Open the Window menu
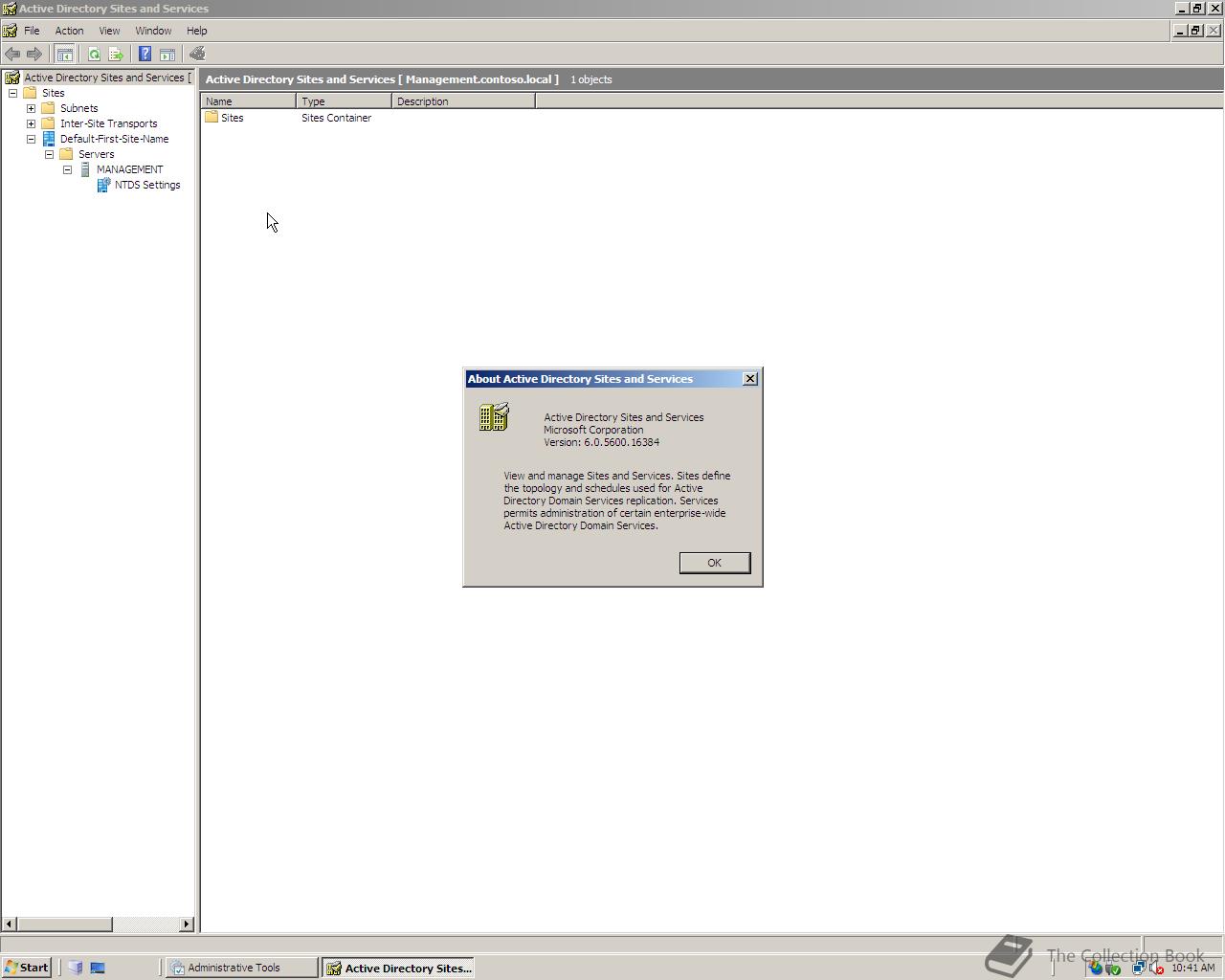1225x980 pixels. (x=153, y=31)
